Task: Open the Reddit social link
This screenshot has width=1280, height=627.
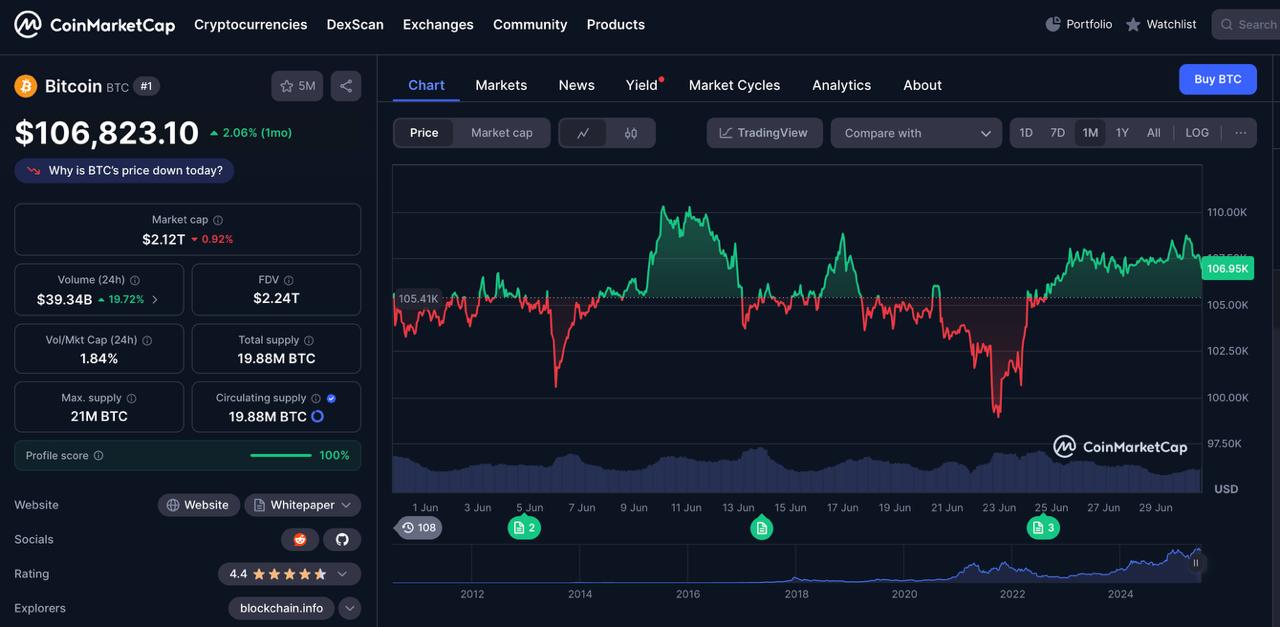Action: (300, 539)
